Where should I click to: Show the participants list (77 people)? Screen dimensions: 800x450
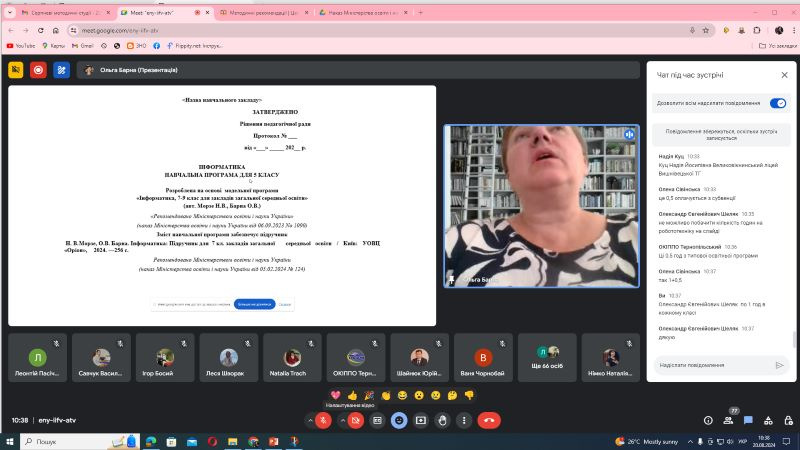[x=728, y=420]
